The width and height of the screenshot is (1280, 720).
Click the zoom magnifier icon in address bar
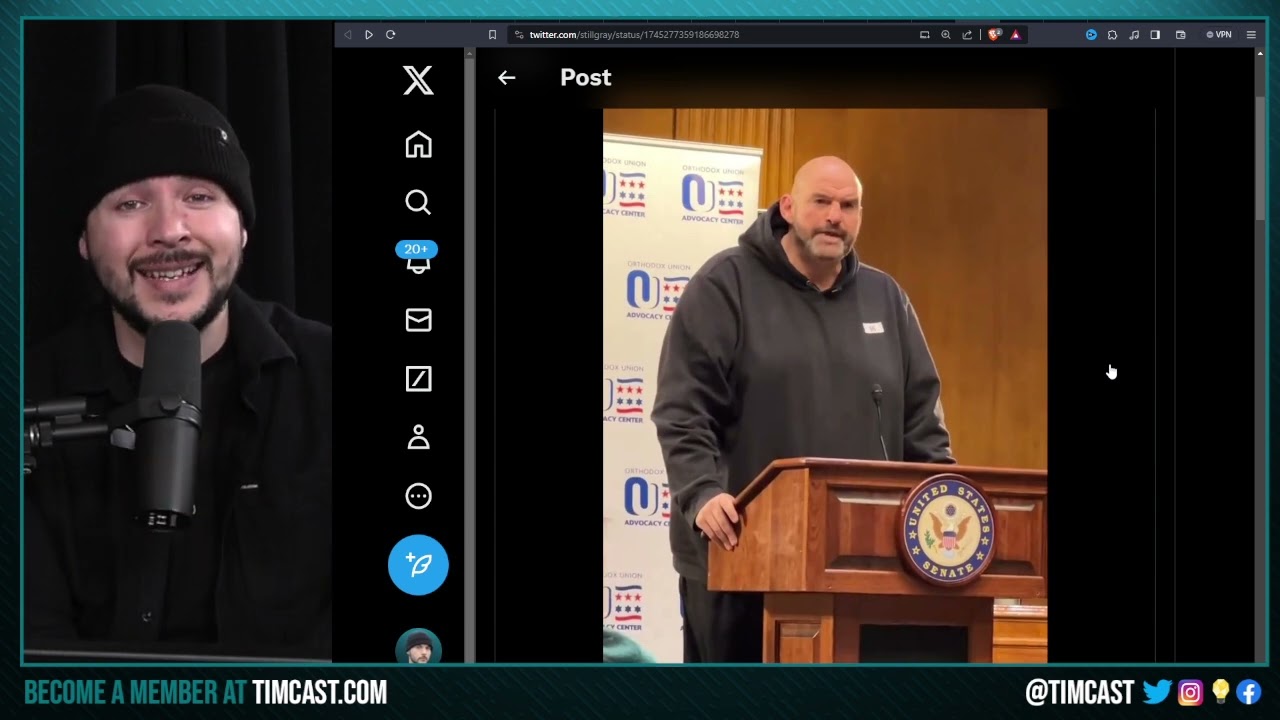[x=946, y=34]
